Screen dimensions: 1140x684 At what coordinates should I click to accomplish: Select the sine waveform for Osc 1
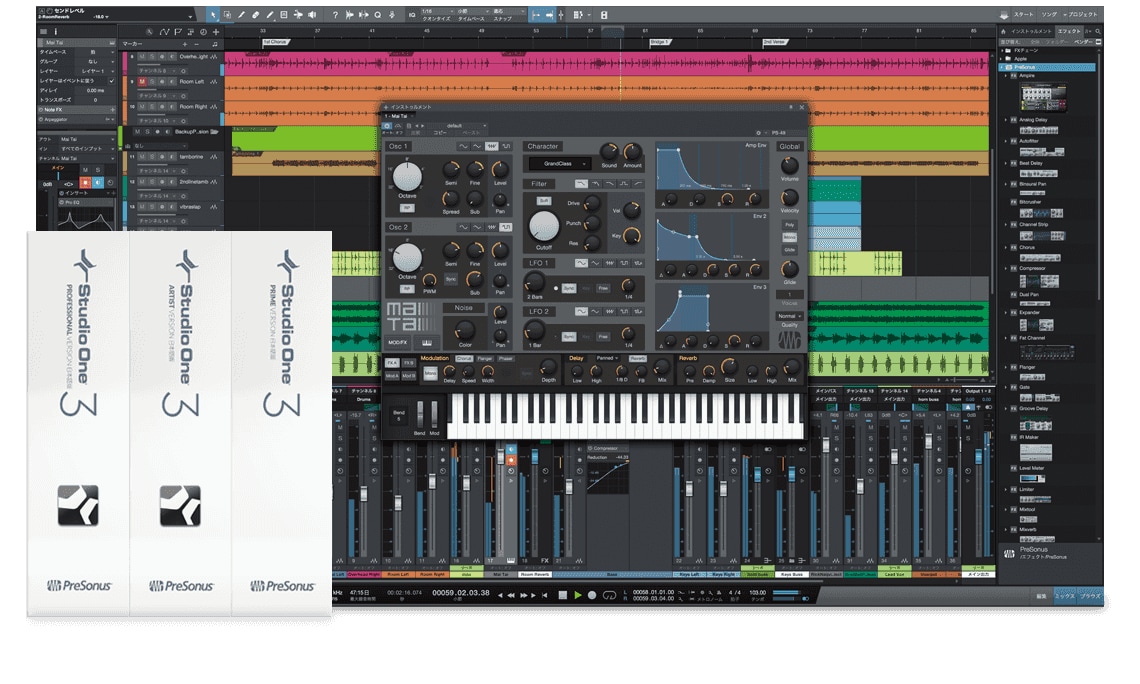462,147
